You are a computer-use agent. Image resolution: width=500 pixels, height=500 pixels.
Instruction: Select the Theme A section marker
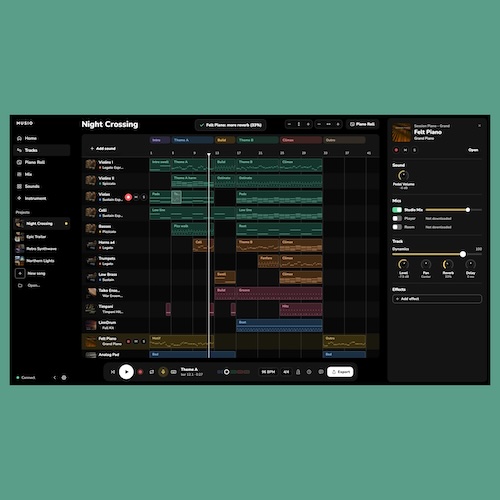[192, 140]
